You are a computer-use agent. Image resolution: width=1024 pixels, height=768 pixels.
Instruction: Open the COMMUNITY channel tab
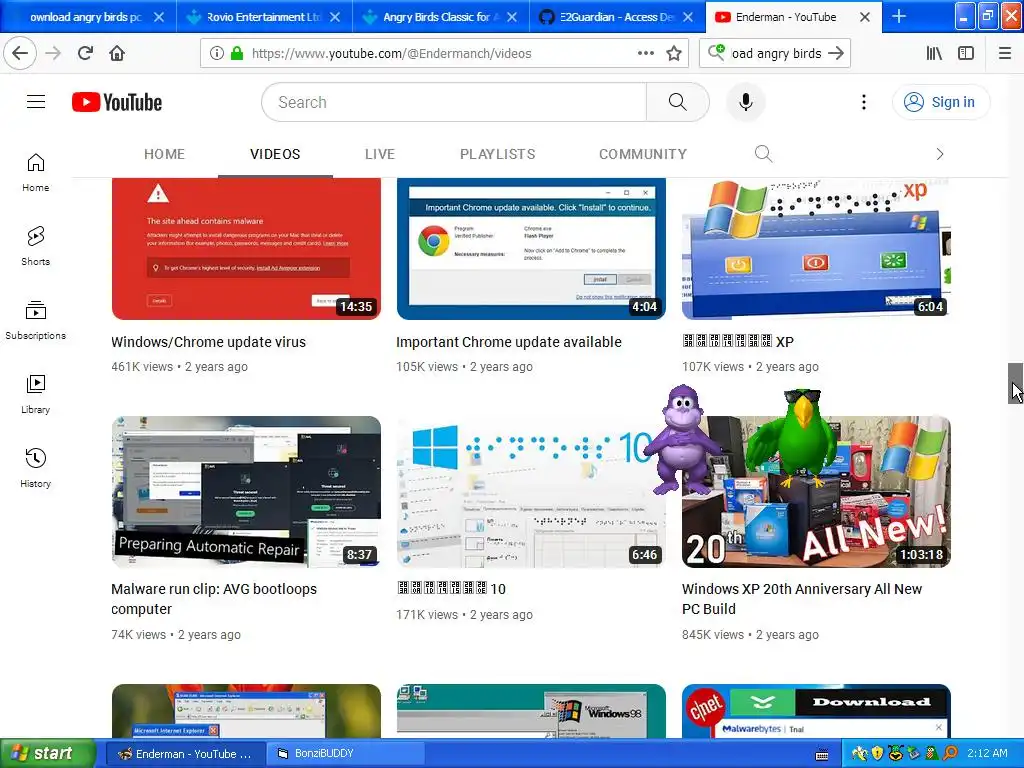[643, 154]
